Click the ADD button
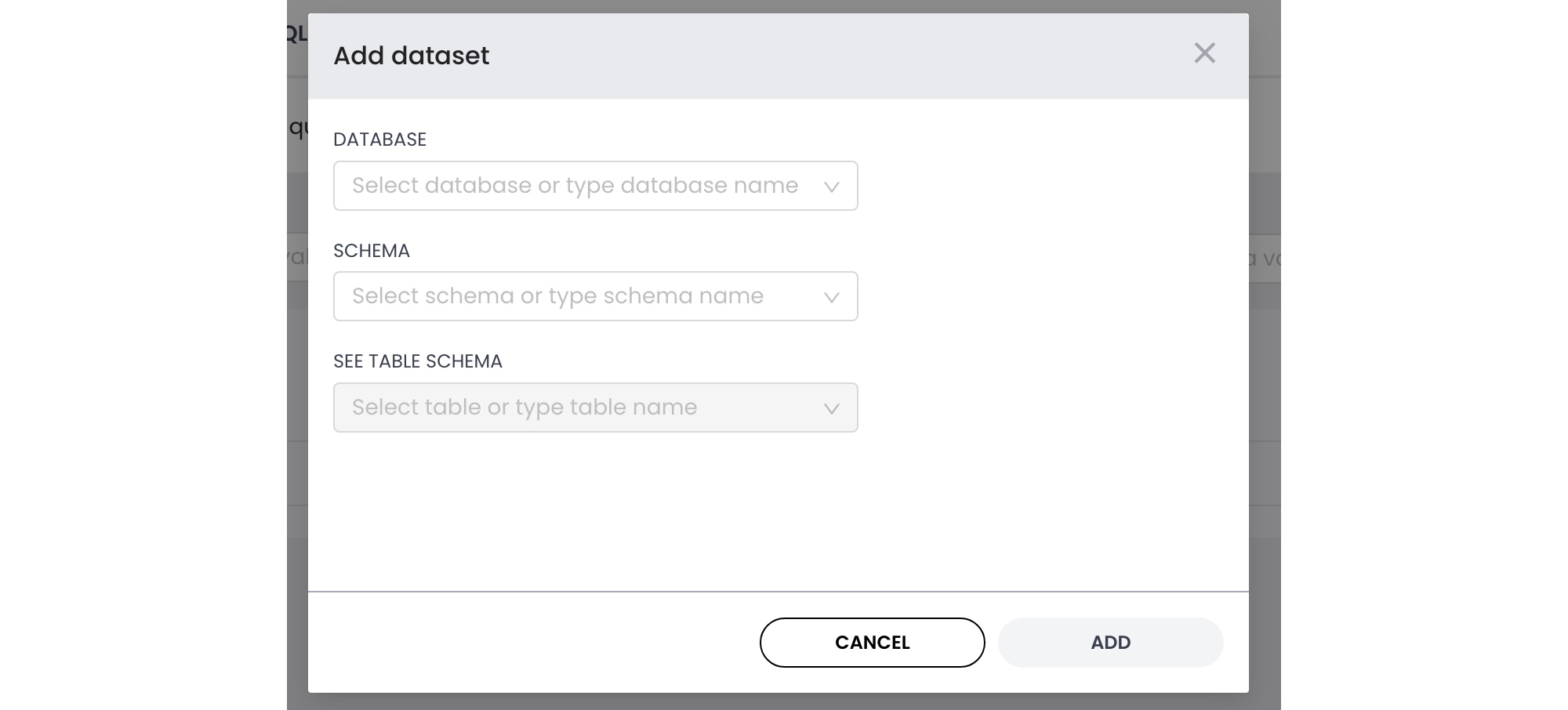The width and height of the screenshot is (1568, 710). click(x=1110, y=643)
